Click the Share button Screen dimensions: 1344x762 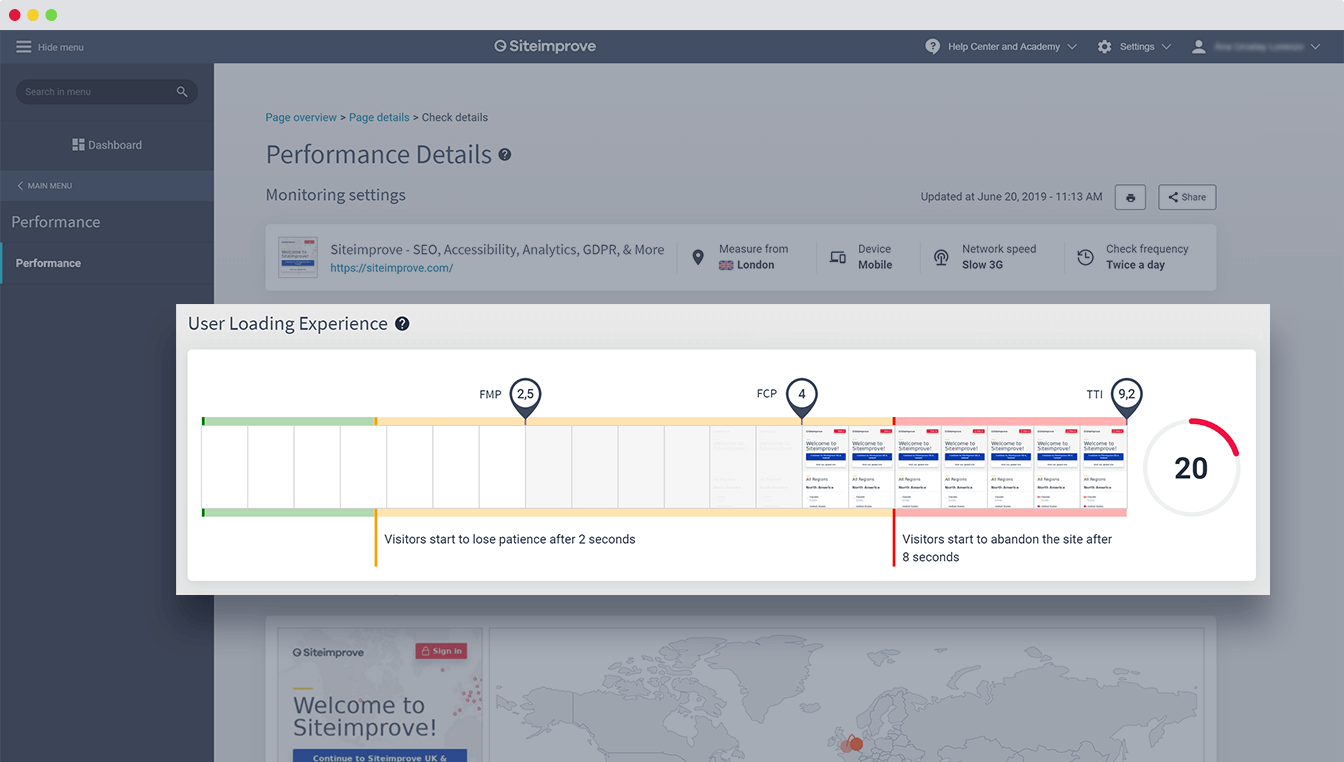tap(1187, 197)
